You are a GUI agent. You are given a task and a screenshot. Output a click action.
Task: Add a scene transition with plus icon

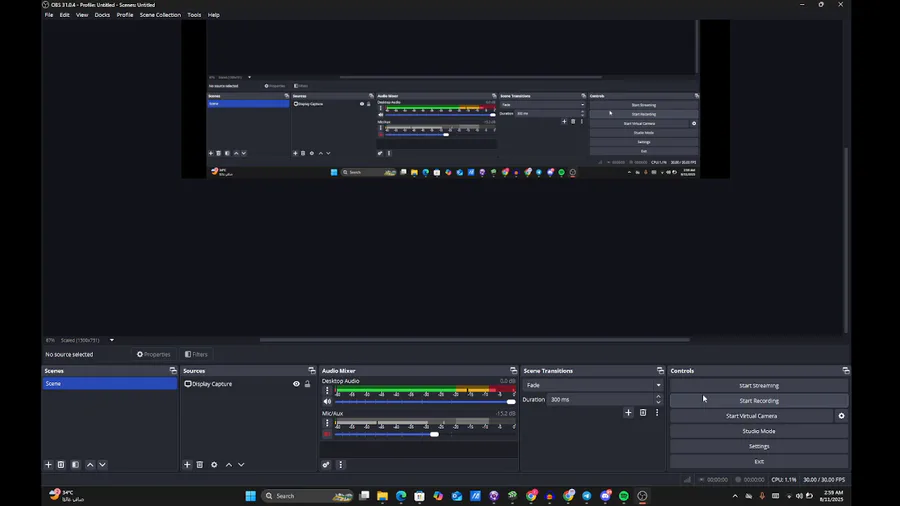628,412
